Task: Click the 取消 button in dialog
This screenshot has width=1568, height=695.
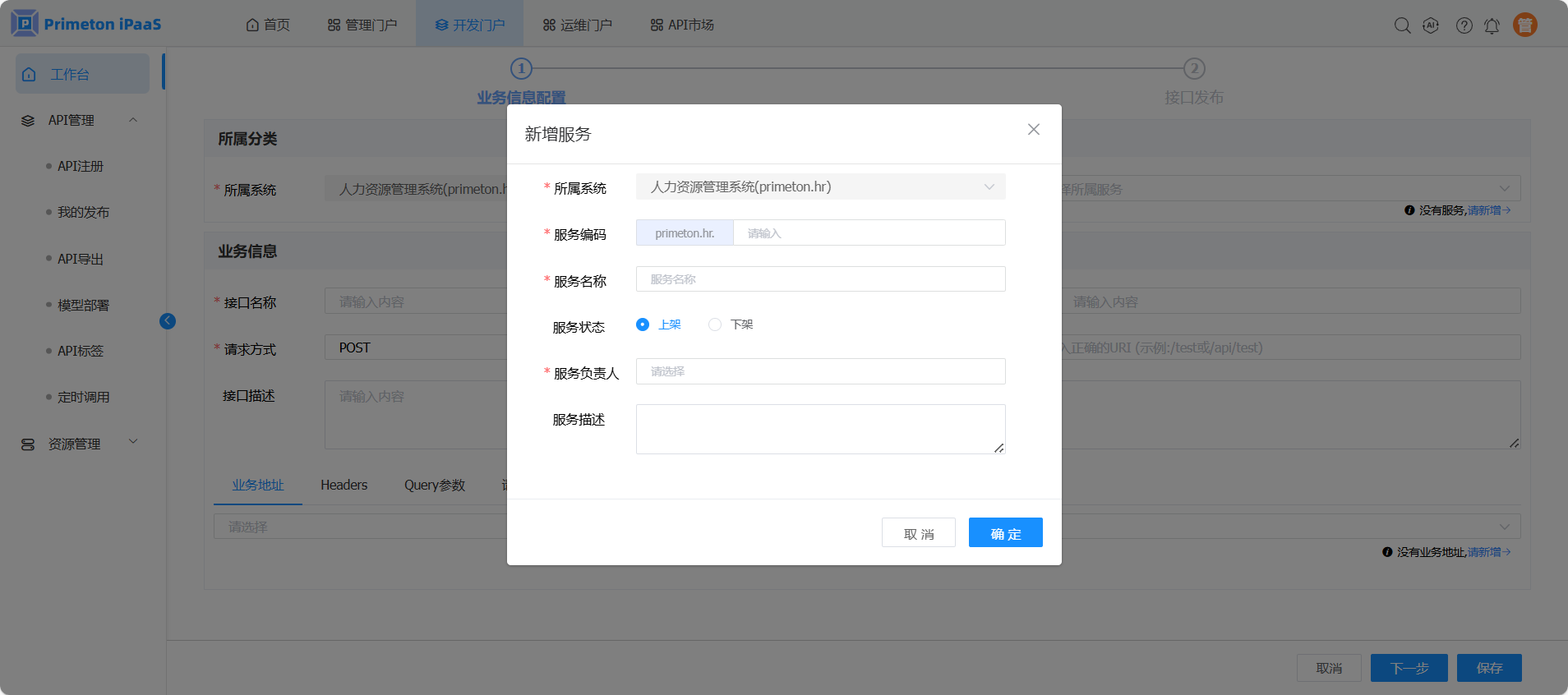Action: point(918,532)
